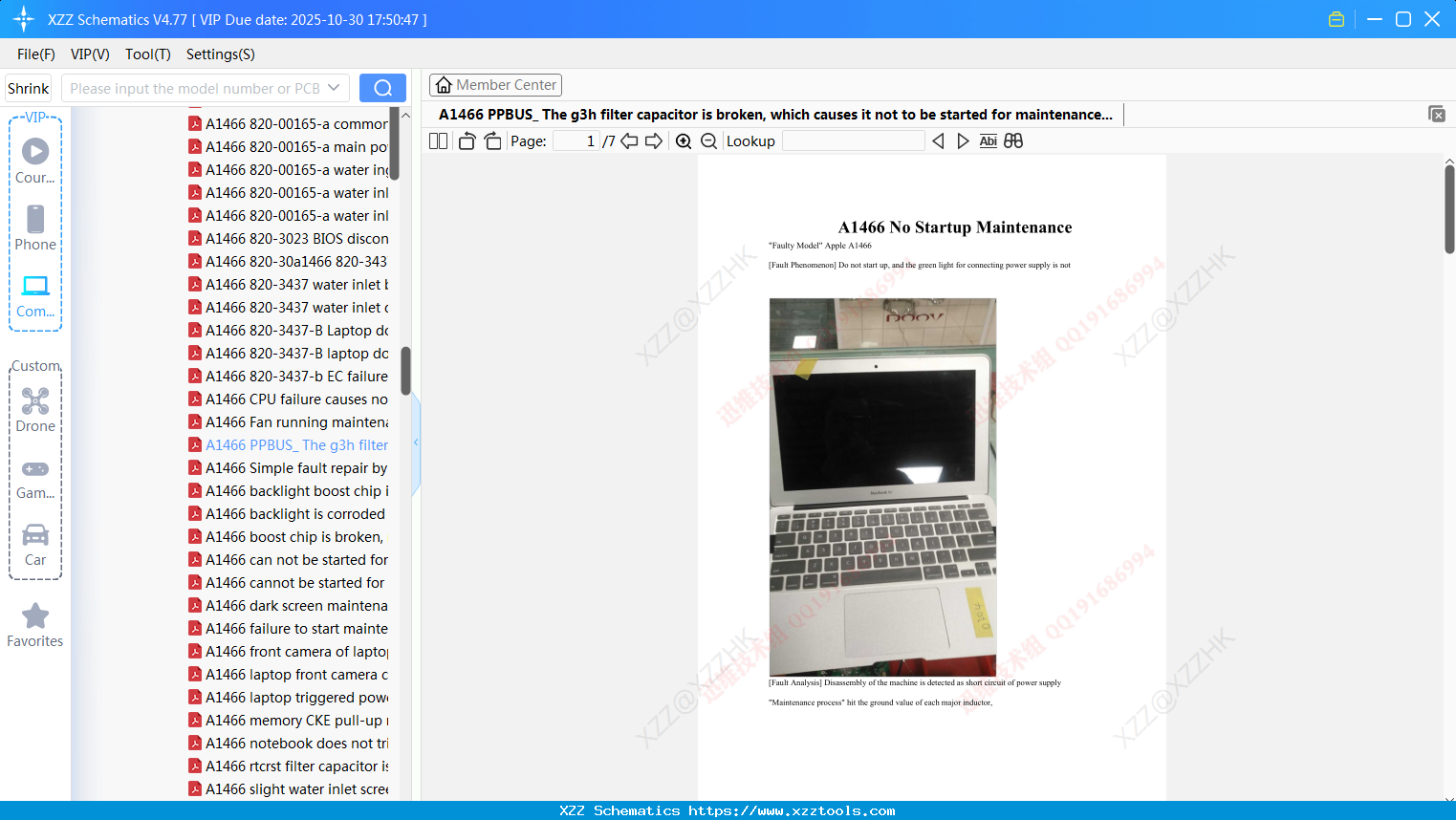Viewport: 1456px width, 820px height.
Task: Click the XZZ app logo
Action: pyautogui.click(x=24, y=19)
